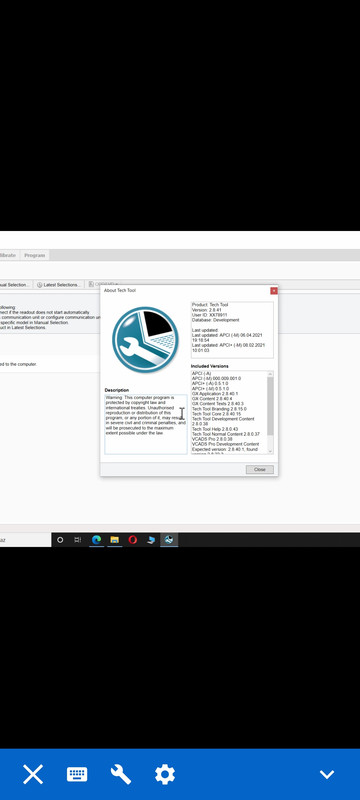Launch Opera browser from the taskbar
Viewport: 360px width, 800px height.
click(133, 539)
